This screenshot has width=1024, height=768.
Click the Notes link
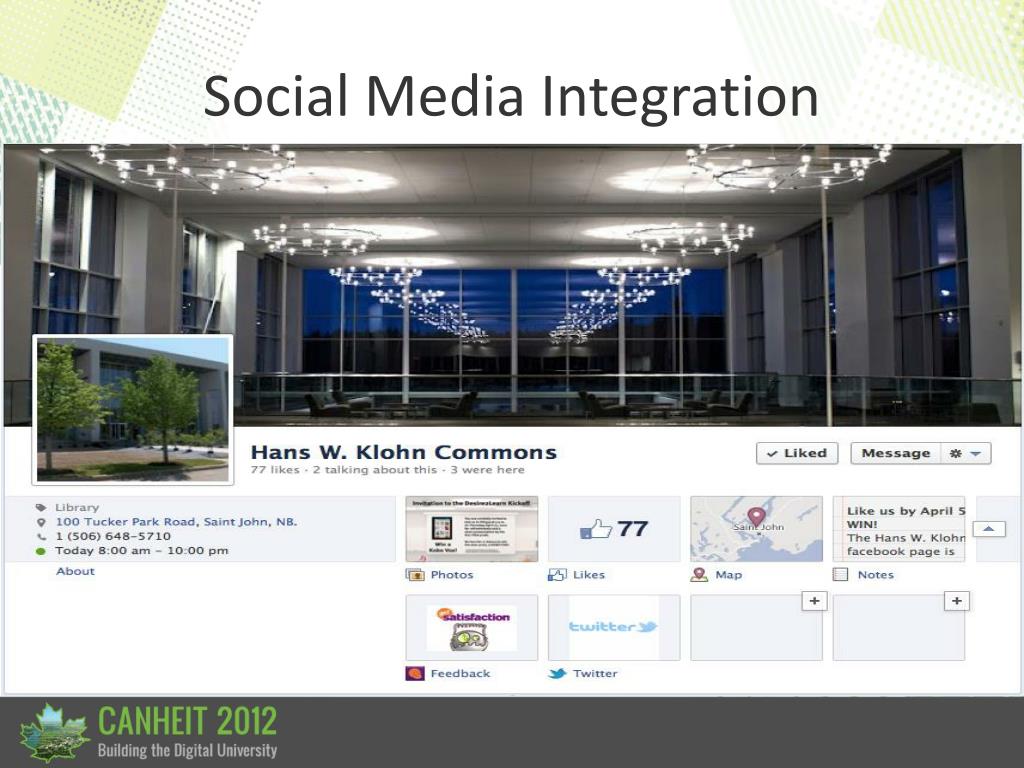(x=876, y=575)
